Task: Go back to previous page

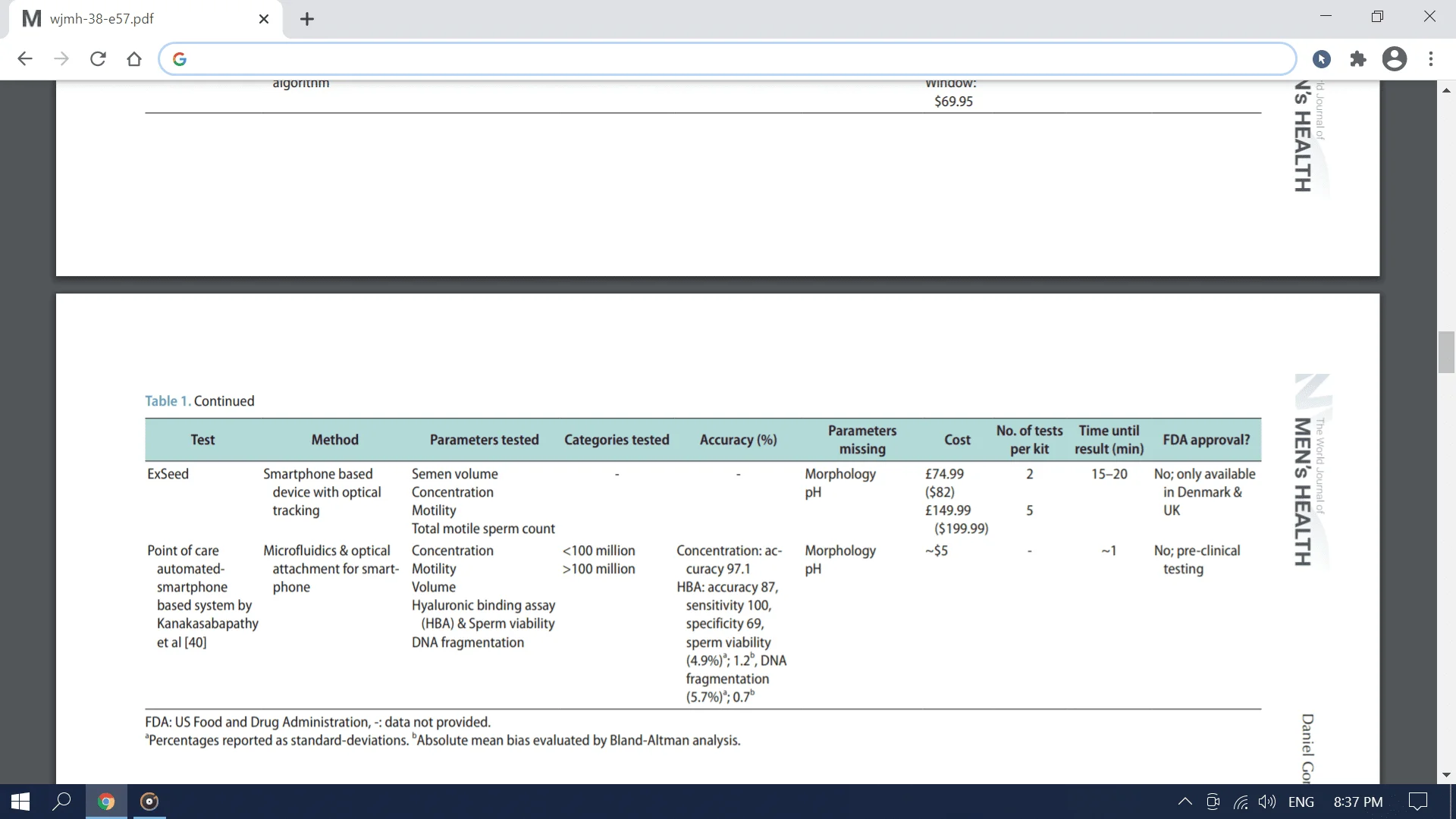Action: [x=25, y=59]
